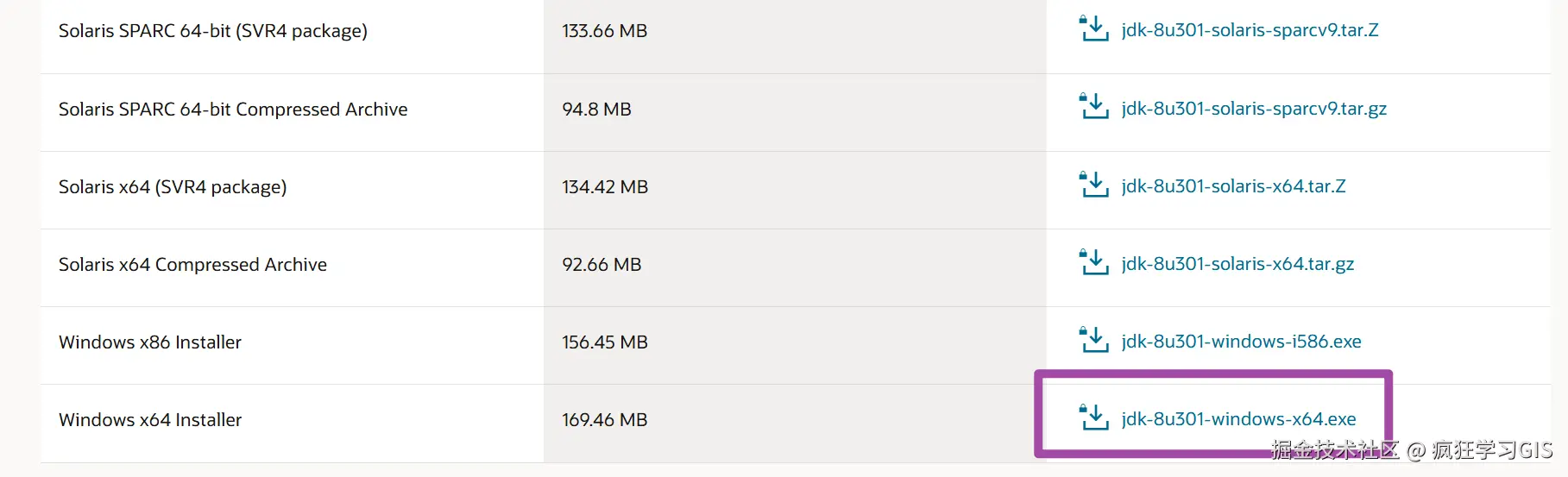
Task: Click jdk-8u301-windows-x64.exe download link
Action: pyautogui.click(x=1238, y=419)
